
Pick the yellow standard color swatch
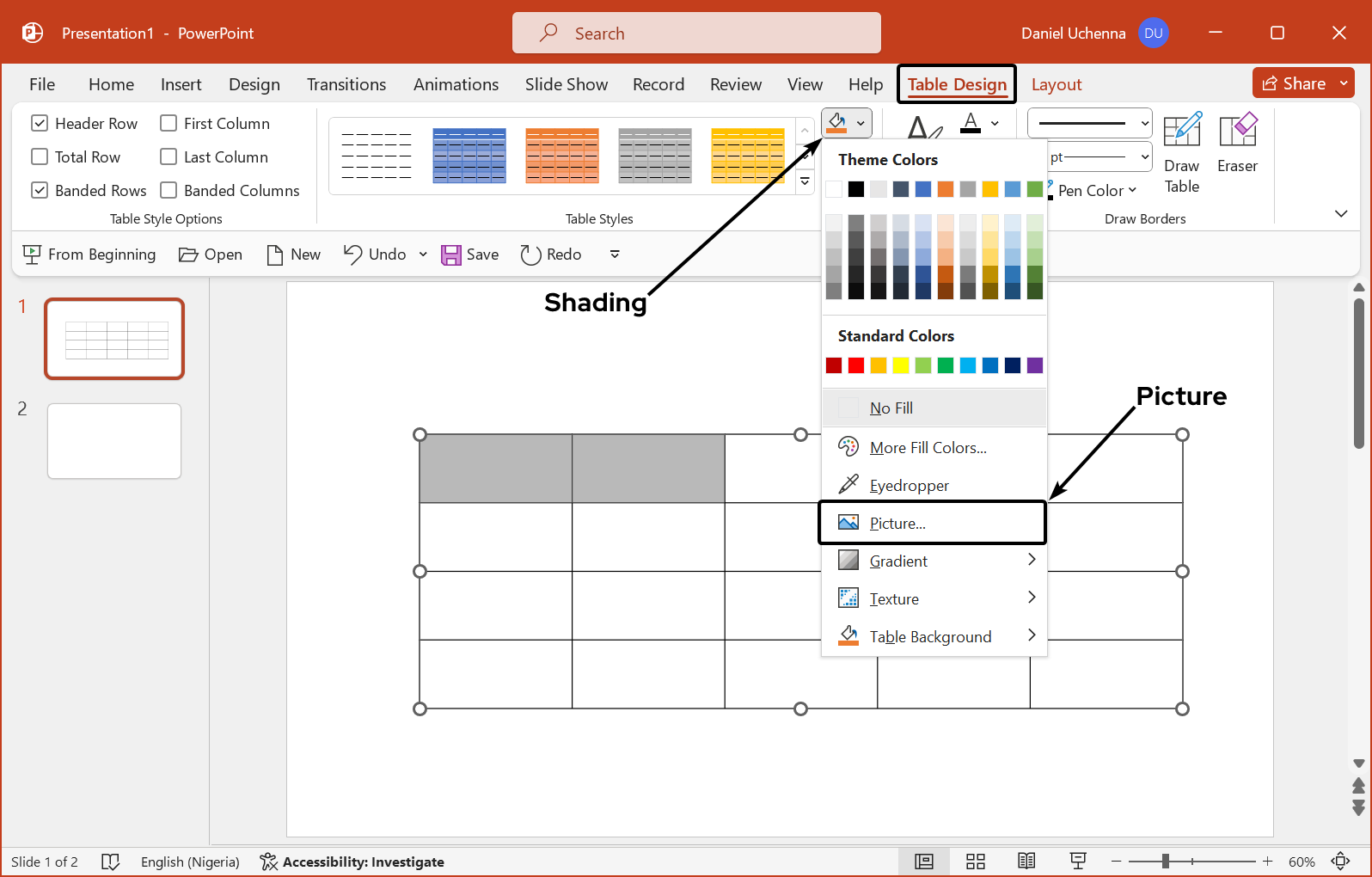pyautogui.click(x=901, y=365)
